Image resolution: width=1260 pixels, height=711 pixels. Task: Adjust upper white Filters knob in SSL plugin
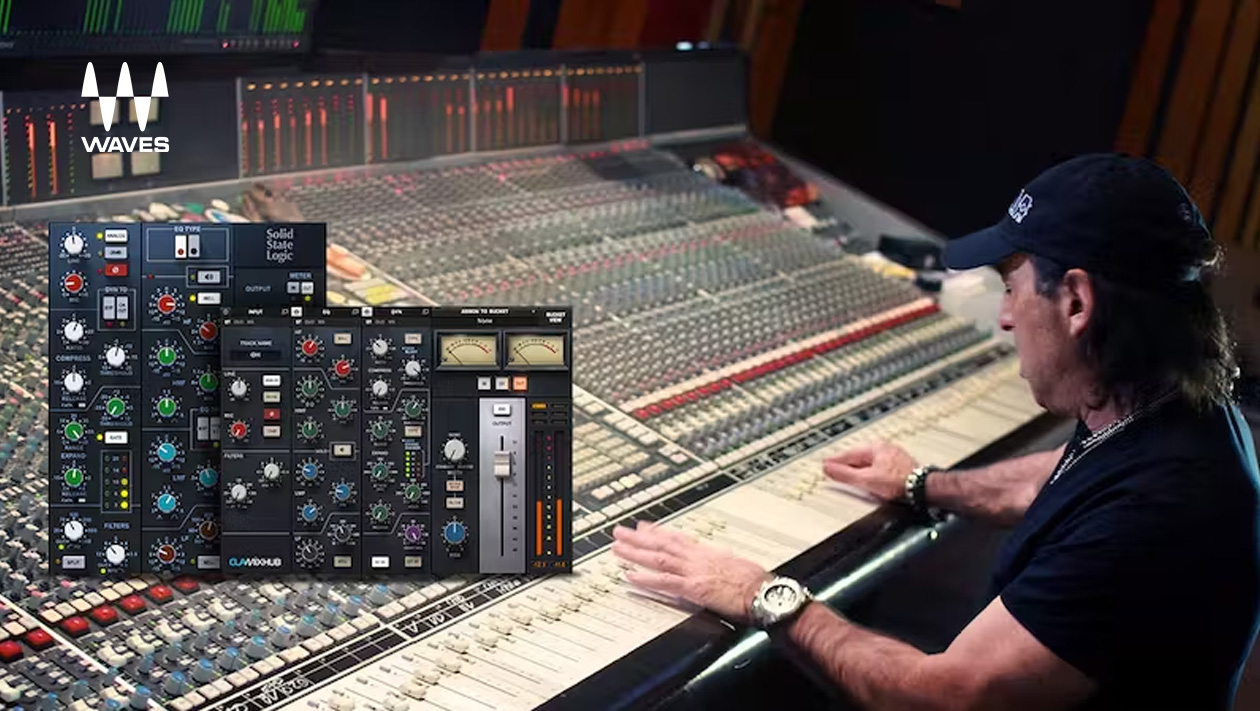point(74,529)
